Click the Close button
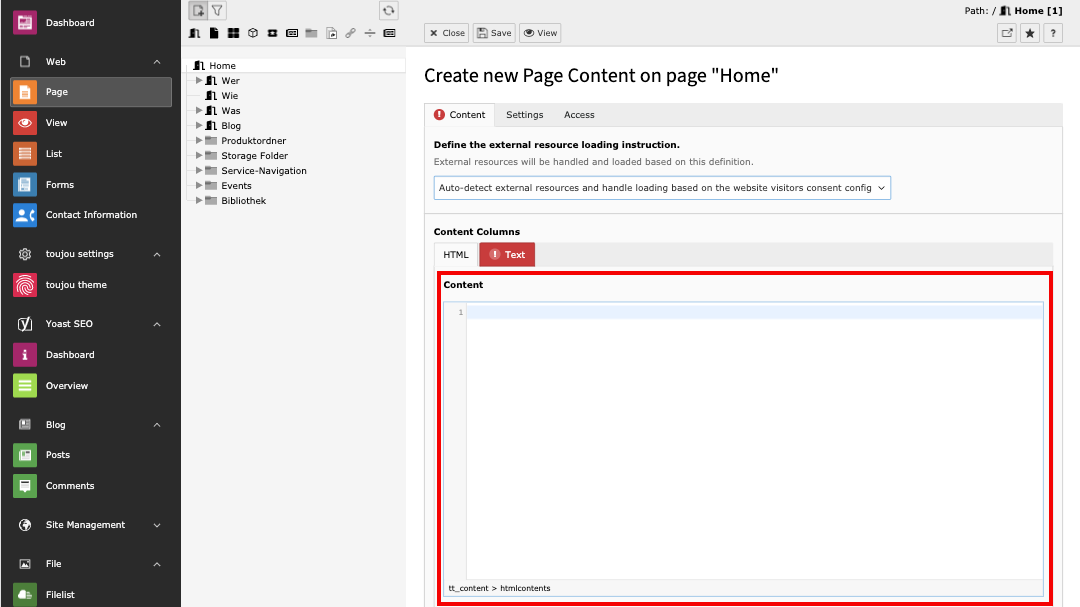Viewport: 1080px width, 607px height. [x=446, y=33]
